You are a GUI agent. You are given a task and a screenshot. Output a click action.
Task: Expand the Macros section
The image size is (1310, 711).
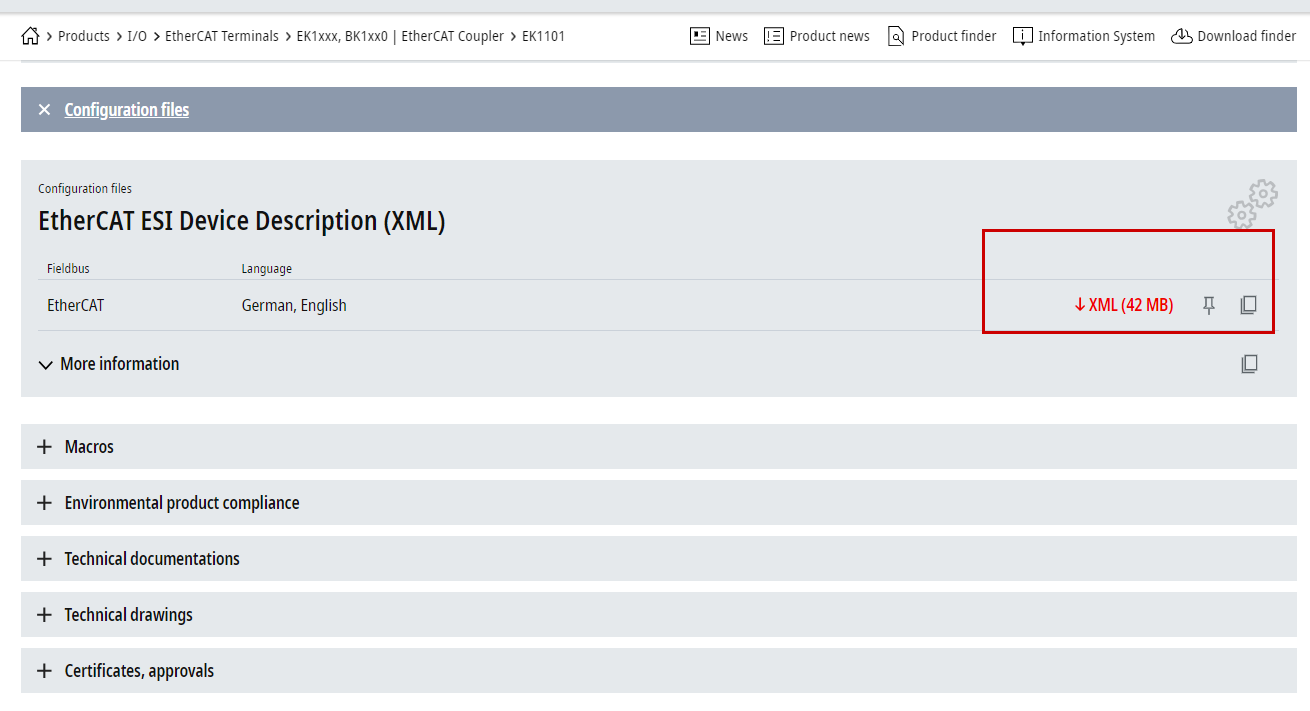click(657, 447)
